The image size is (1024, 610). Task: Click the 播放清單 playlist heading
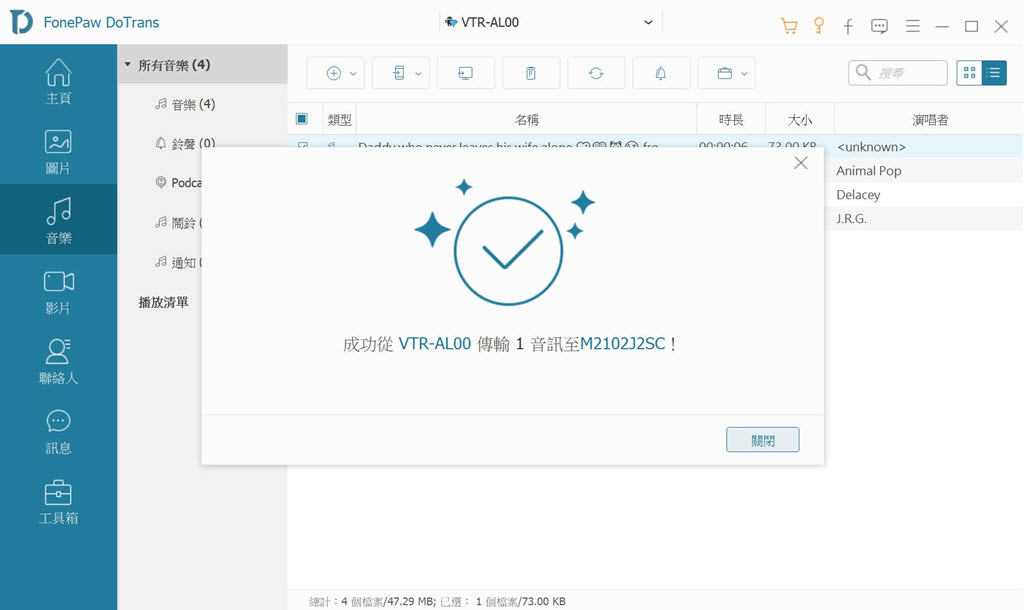(163, 302)
